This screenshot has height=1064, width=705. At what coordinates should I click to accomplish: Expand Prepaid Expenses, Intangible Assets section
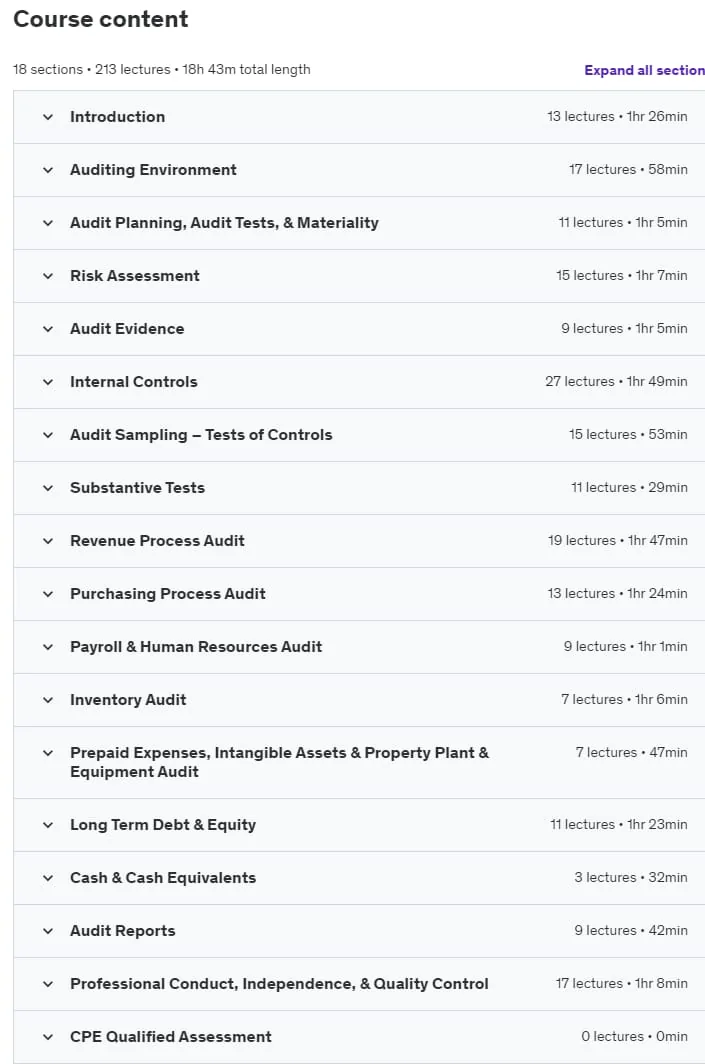tap(359, 762)
